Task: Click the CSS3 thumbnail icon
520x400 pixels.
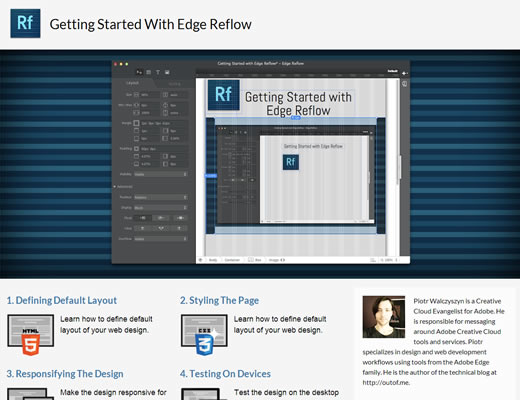Action: tap(204, 335)
